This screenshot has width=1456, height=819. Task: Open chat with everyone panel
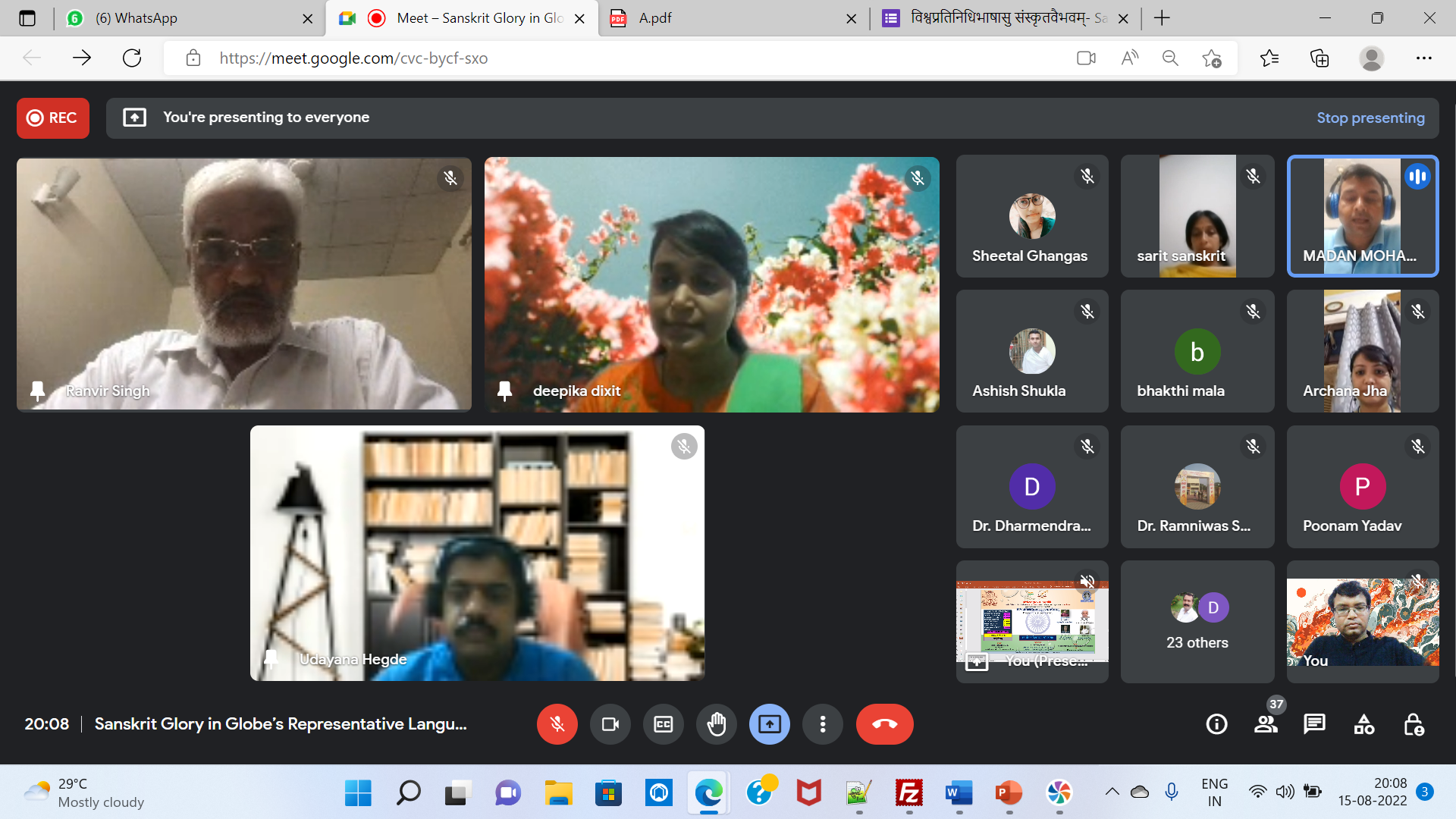pos(1314,724)
